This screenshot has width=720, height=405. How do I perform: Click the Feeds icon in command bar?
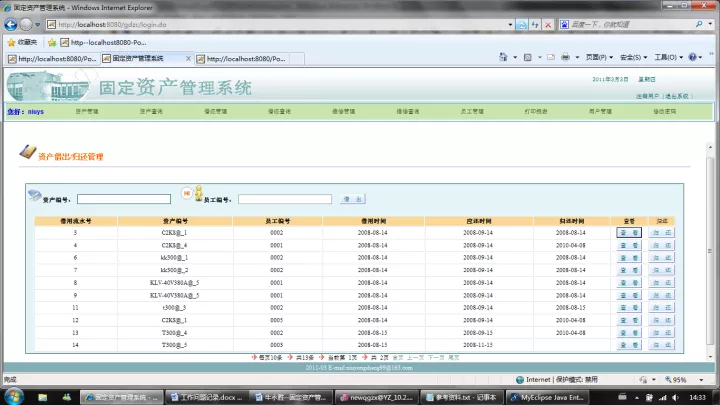pos(528,57)
